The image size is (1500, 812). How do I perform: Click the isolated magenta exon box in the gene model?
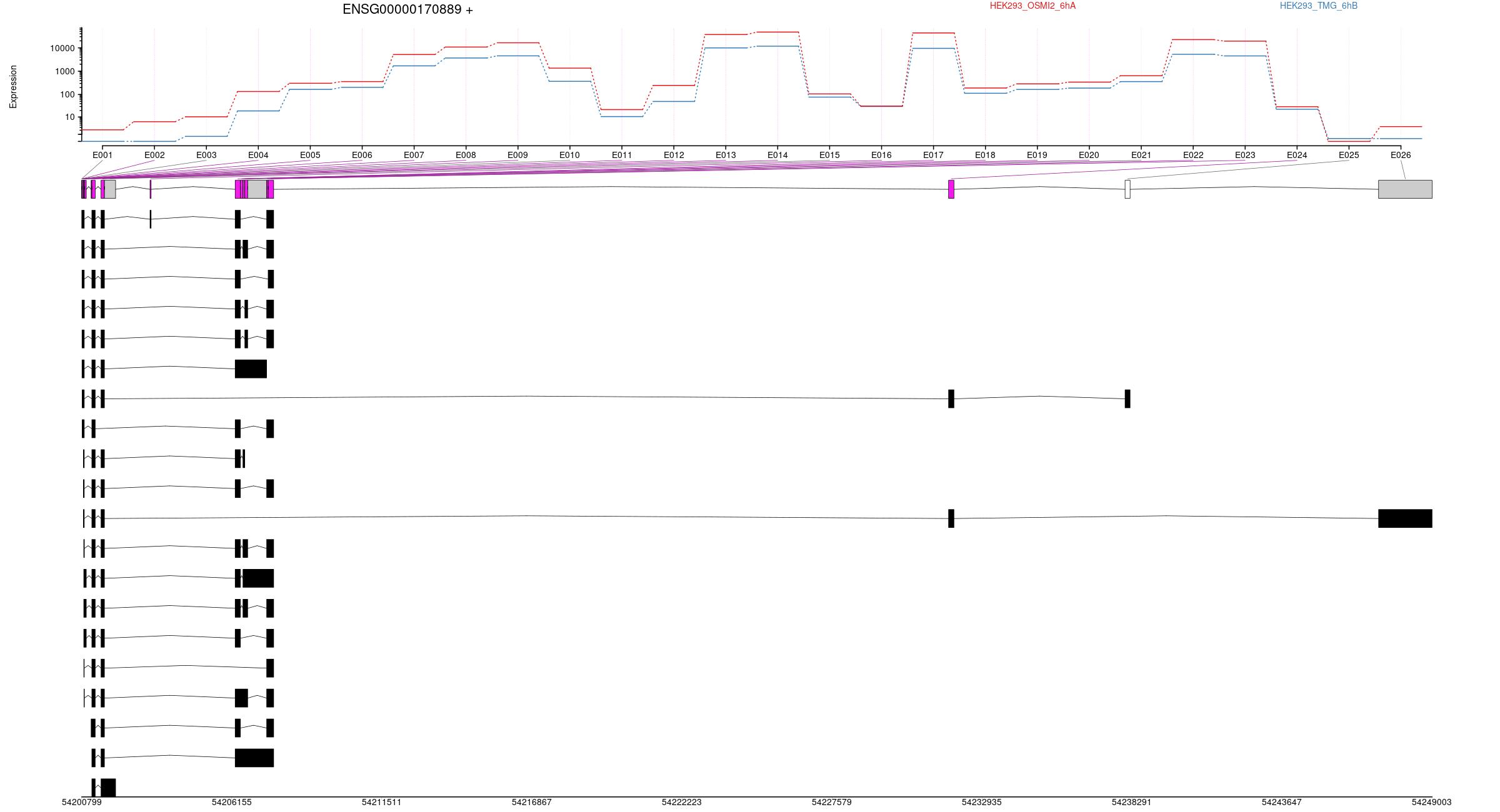pos(951,189)
